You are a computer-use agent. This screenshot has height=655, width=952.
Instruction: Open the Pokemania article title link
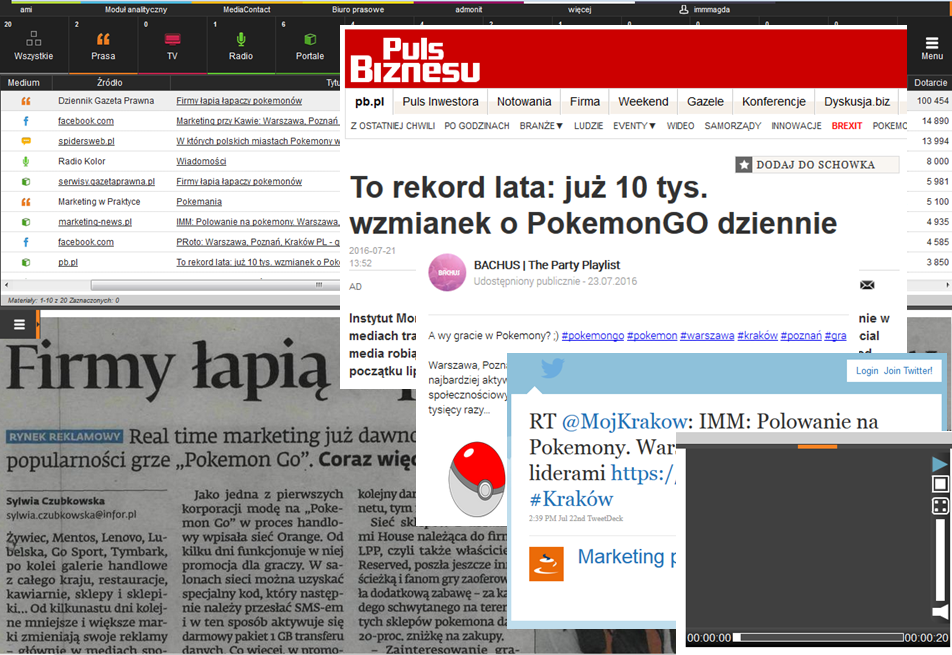[x=199, y=202]
